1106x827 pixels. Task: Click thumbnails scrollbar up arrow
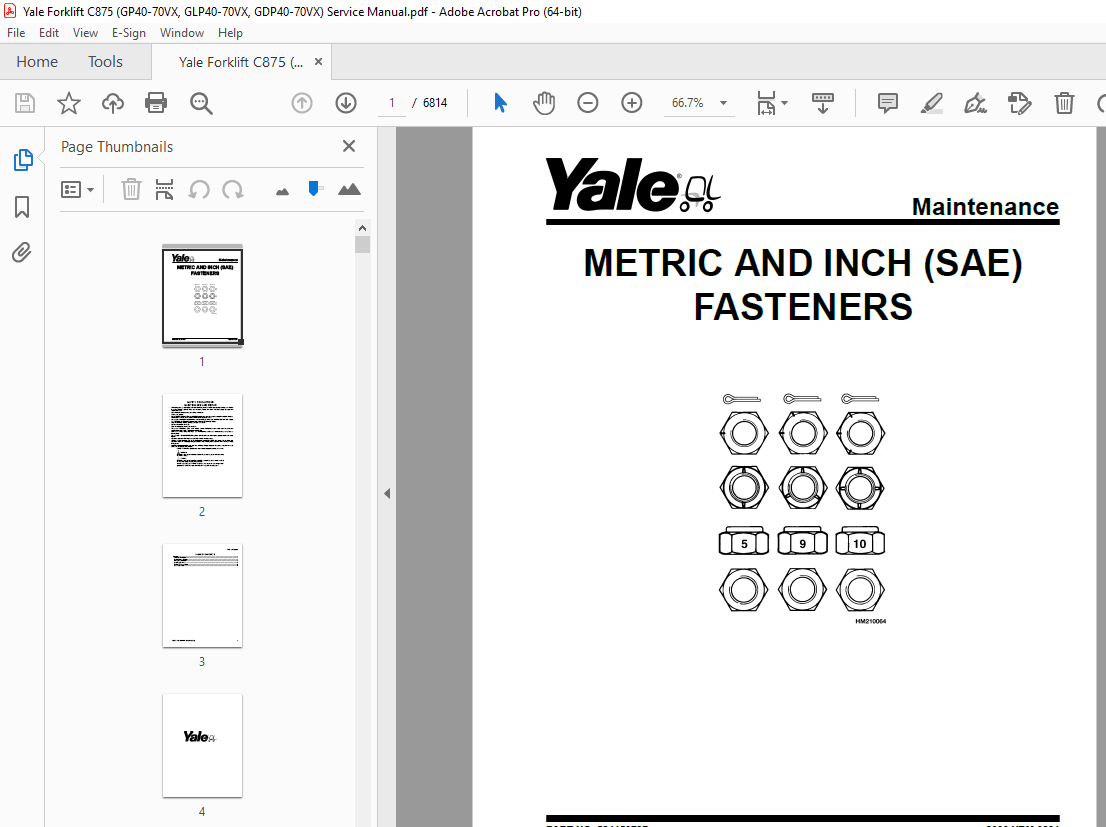pyautogui.click(x=362, y=228)
